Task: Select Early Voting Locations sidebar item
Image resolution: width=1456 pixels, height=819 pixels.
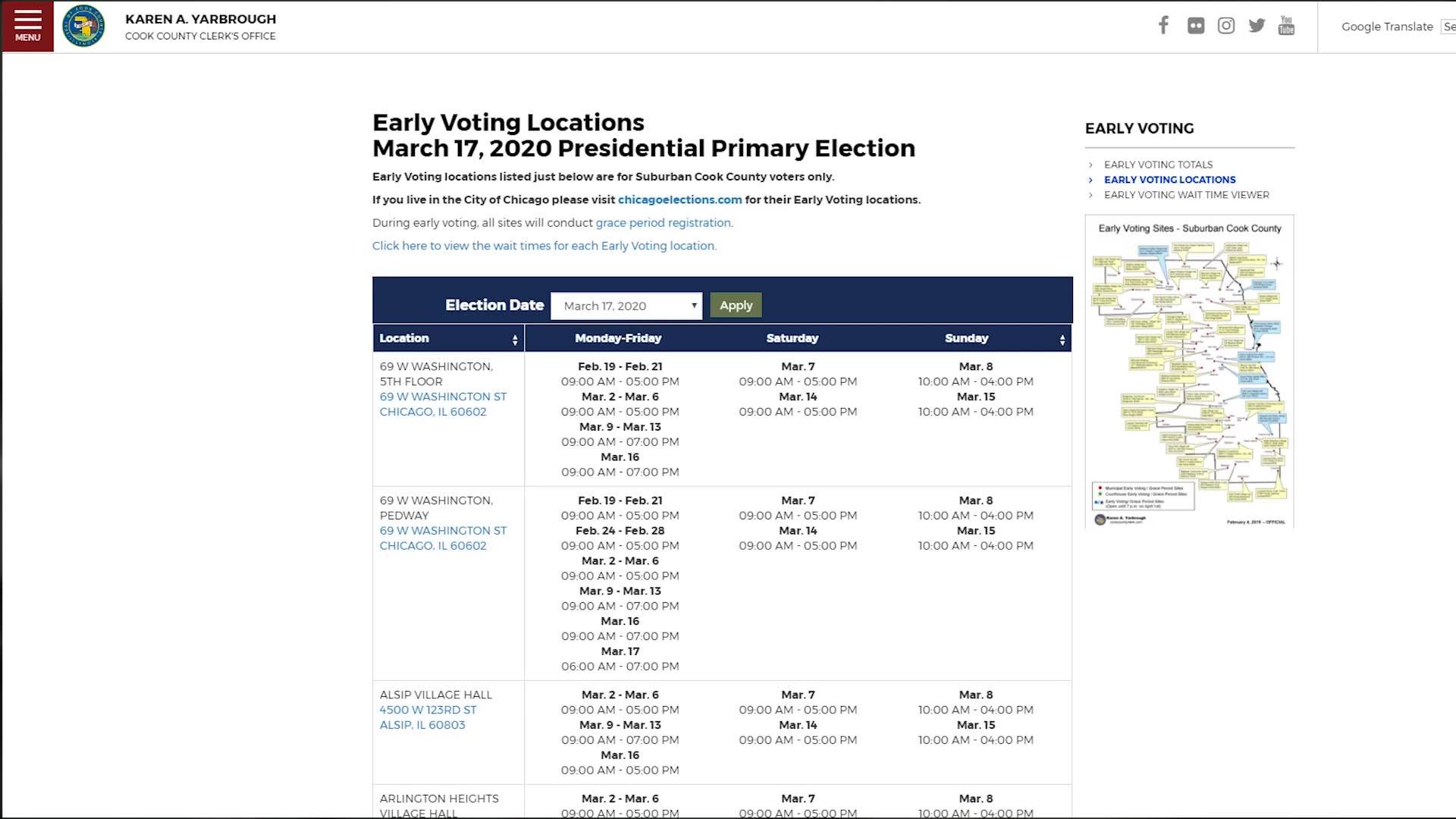Action: (x=1169, y=180)
